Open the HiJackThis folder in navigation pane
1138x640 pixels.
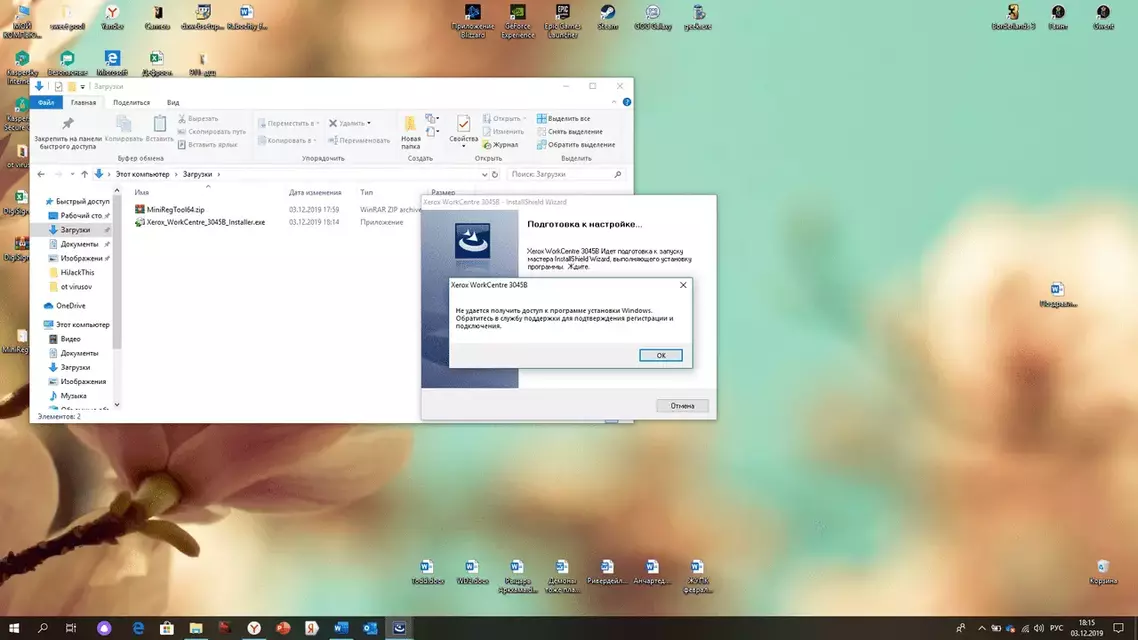tap(71, 273)
